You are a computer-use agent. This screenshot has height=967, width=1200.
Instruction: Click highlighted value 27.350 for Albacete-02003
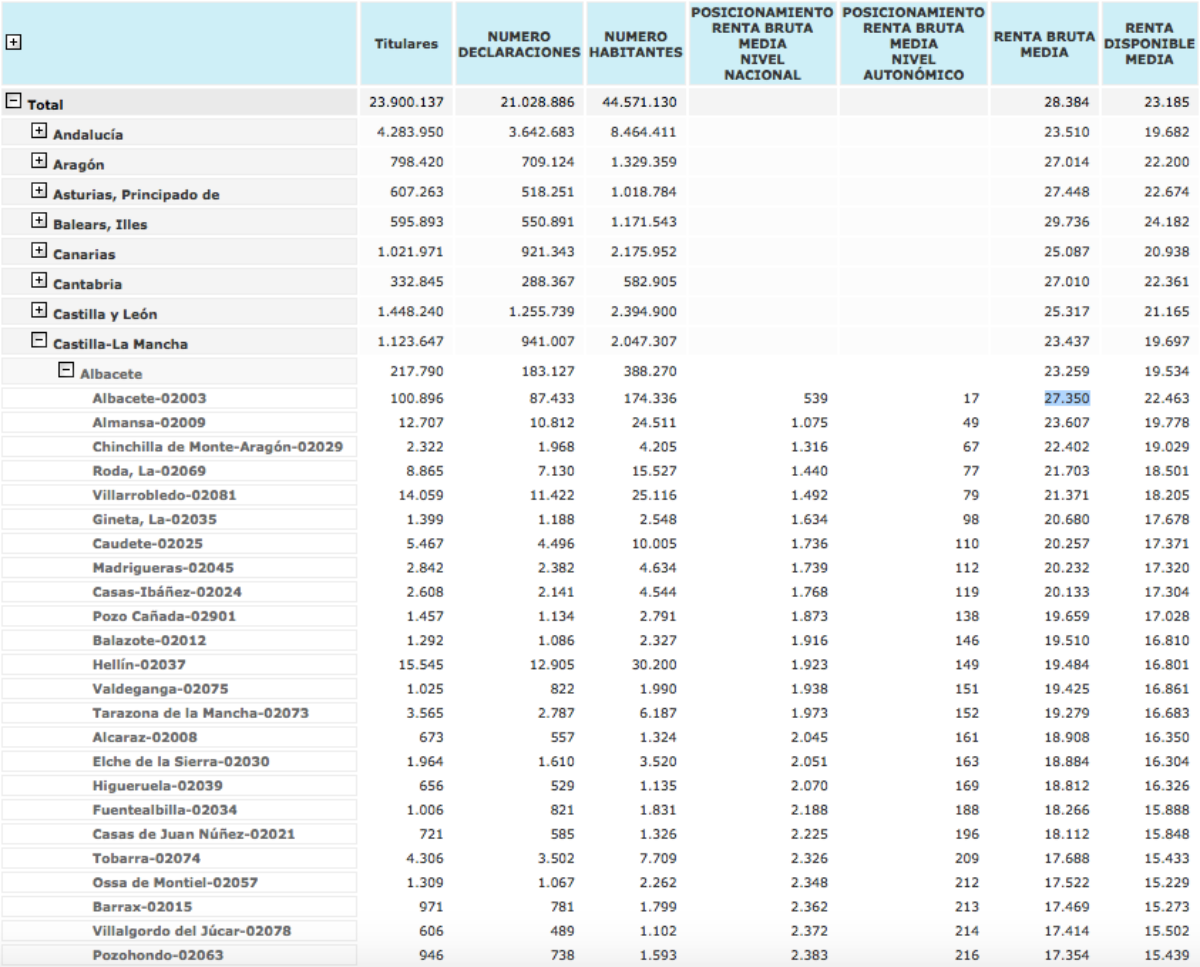point(1067,398)
